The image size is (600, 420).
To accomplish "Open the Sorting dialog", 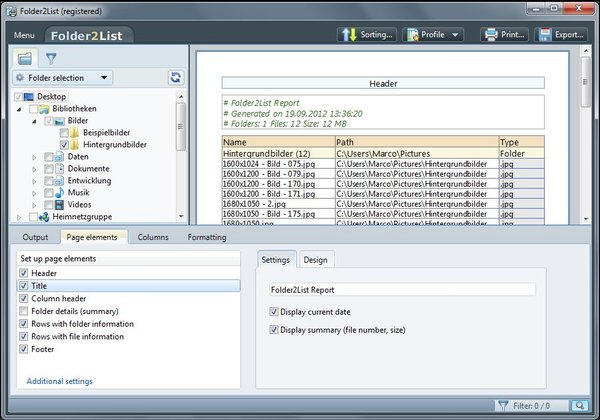I will coord(367,34).
